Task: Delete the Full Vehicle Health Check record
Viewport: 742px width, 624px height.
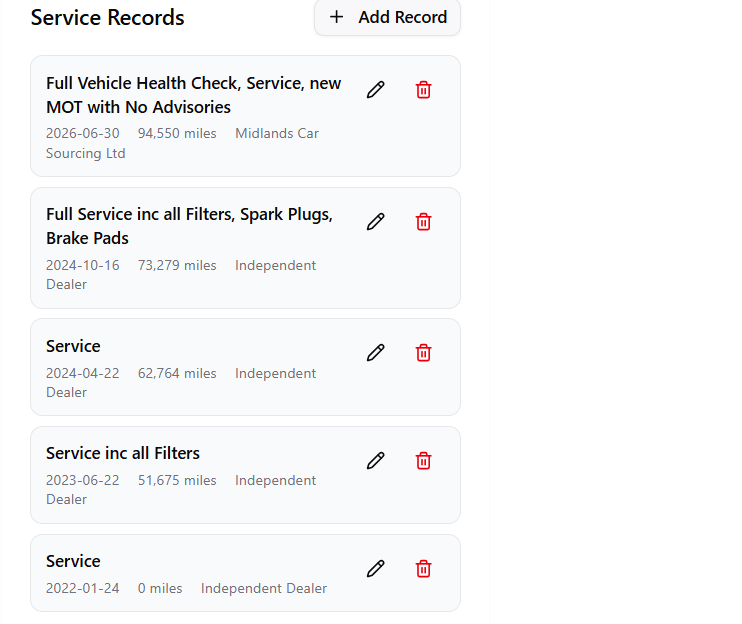Action: point(424,89)
